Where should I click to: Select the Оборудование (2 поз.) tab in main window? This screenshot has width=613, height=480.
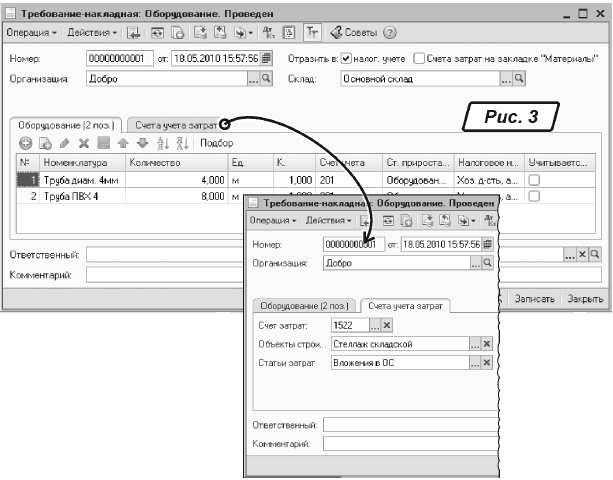click(66, 124)
